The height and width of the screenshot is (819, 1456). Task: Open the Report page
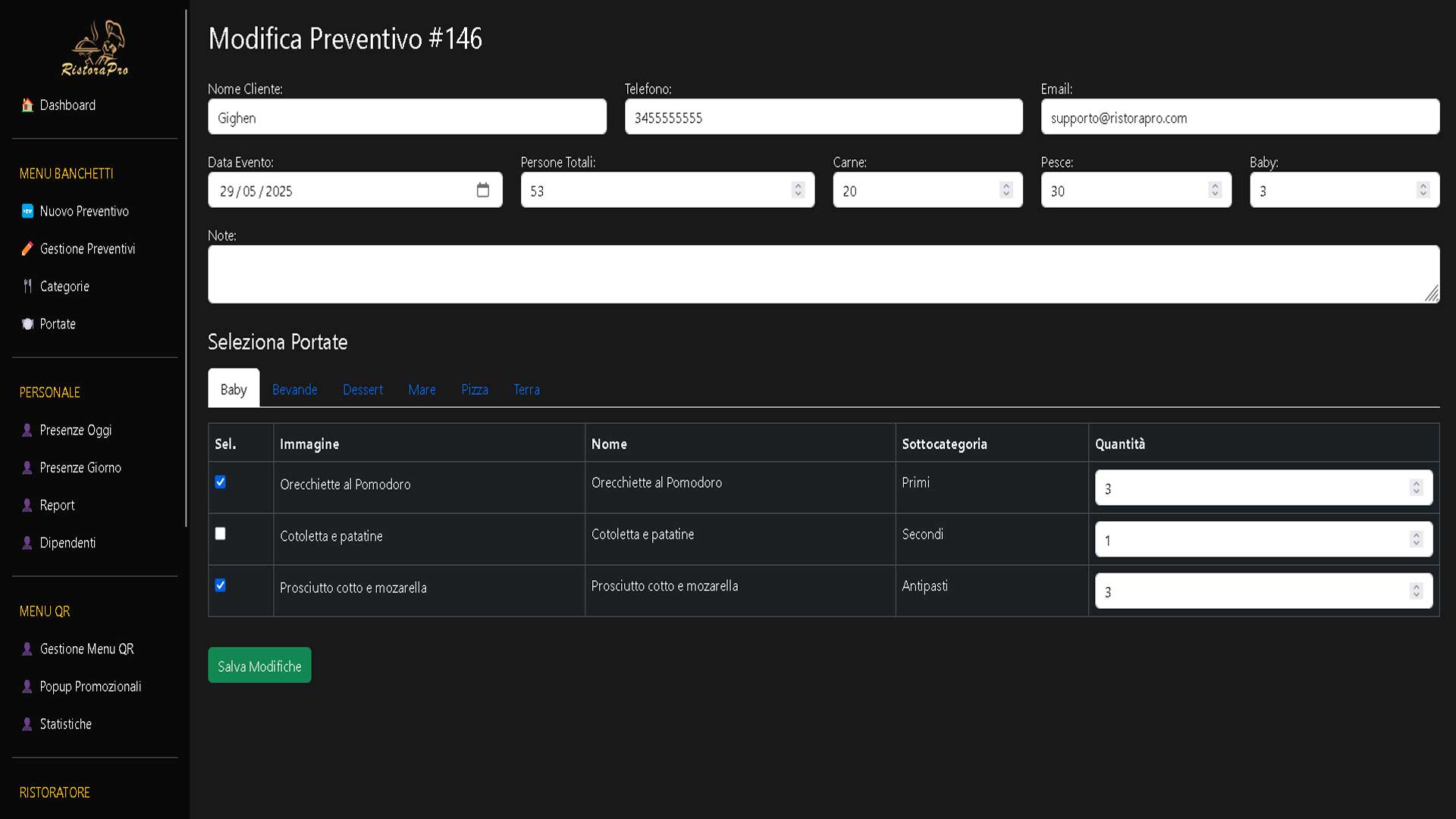pyautogui.click(x=57, y=505)
